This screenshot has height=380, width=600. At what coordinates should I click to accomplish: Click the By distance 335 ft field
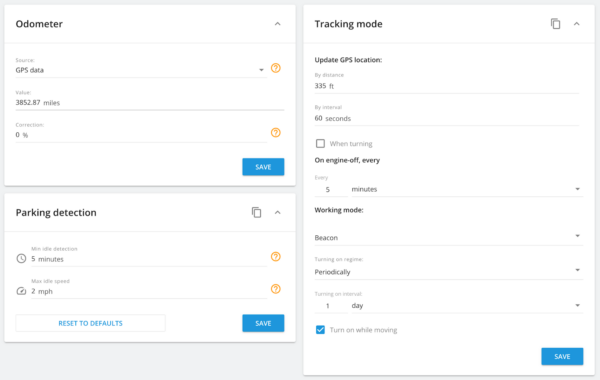(447, 86)
